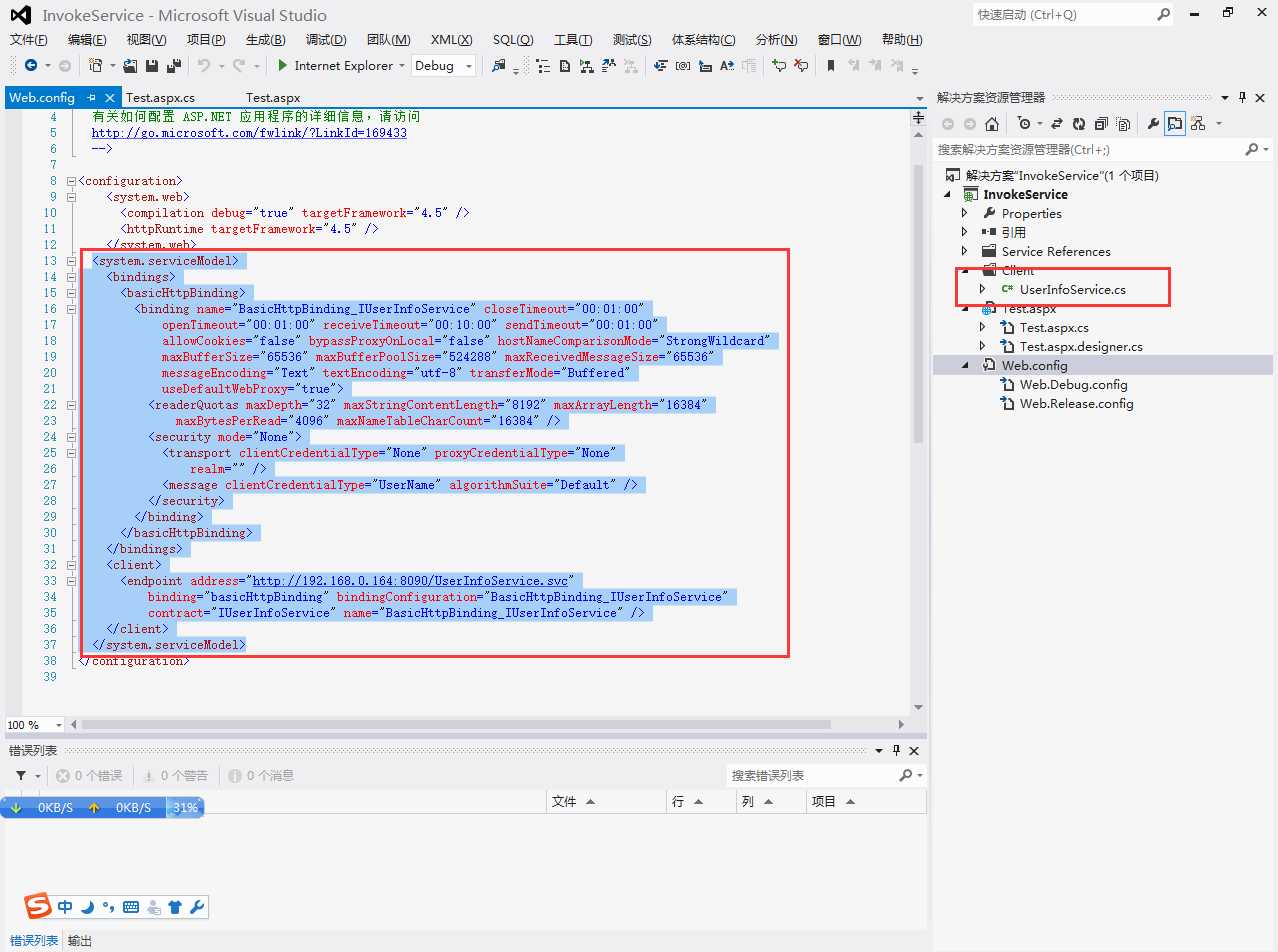Click the Open File icon in toolbar
The height and width of the screenshot is (952, 1278).
[x=130, y=66]
